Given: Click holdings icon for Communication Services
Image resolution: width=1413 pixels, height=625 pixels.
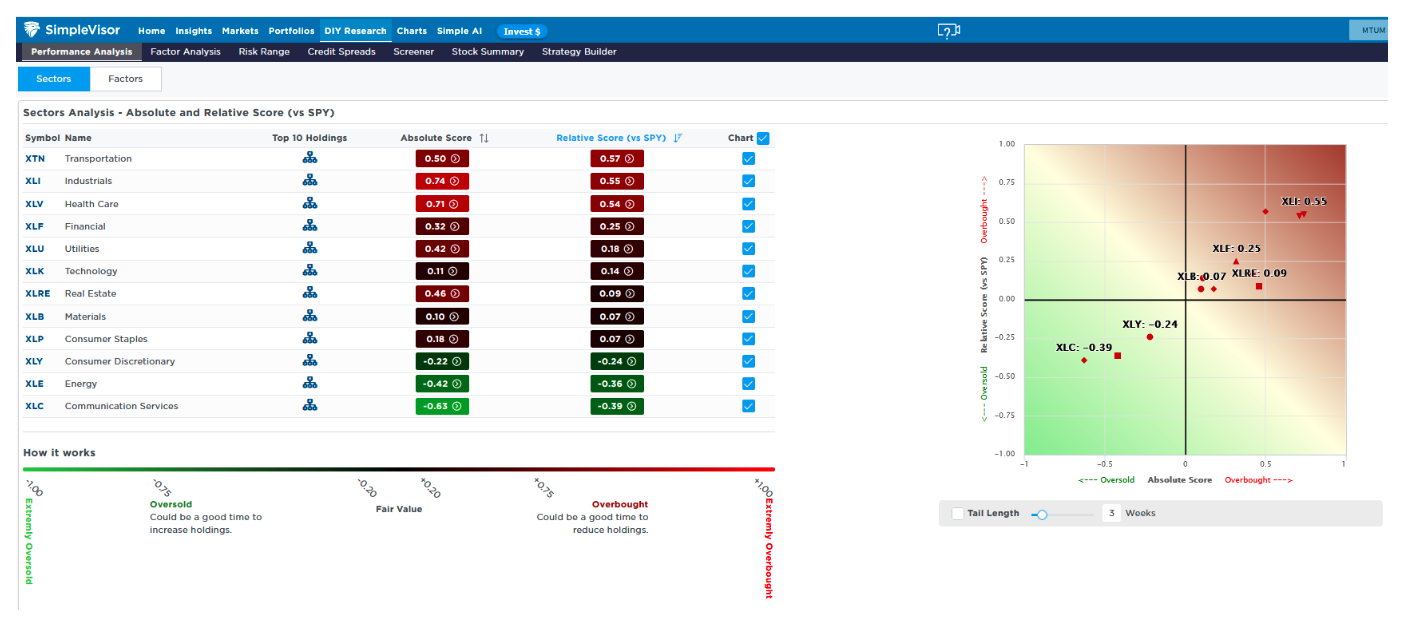Looking at the screenshot, I should point(310,406).
